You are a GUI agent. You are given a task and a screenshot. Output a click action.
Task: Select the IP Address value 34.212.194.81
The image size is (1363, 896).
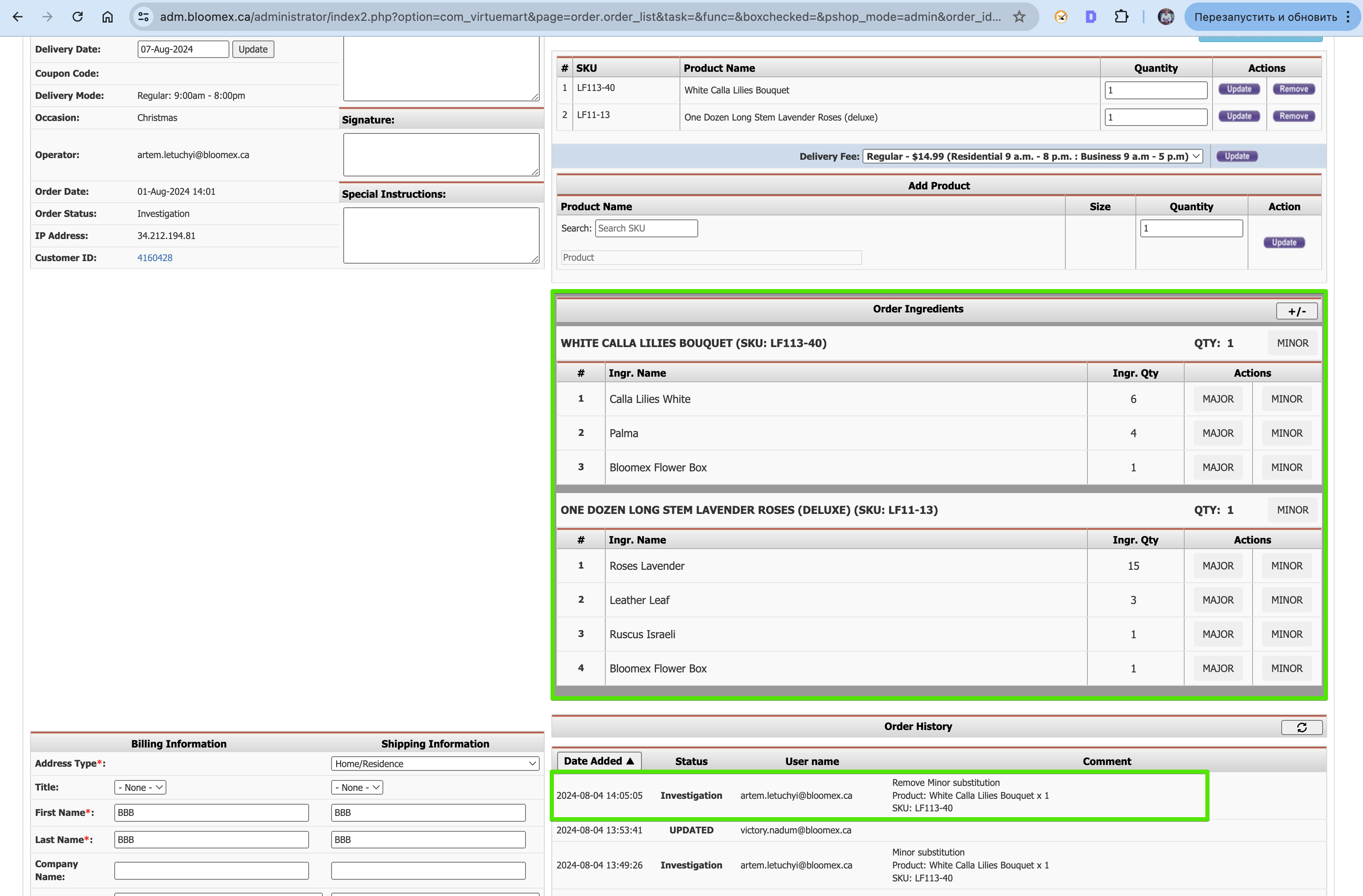pyautogui.click(x=166, y=236)
